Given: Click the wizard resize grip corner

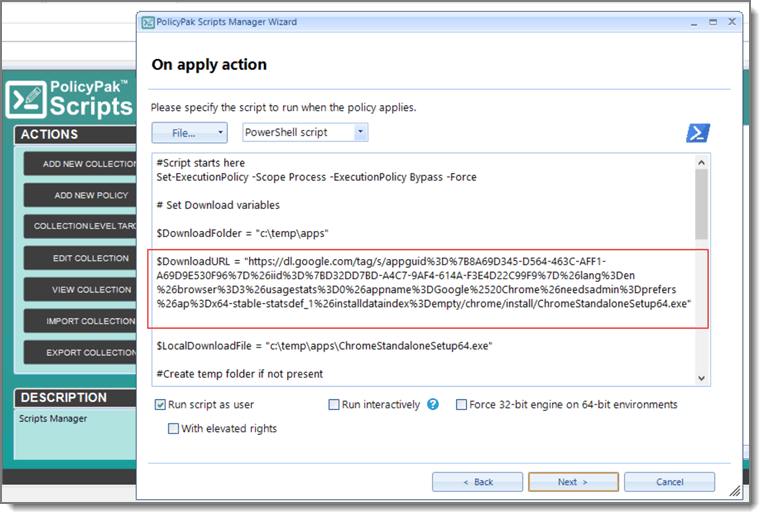Looking at the screenshot, I should (735, 491).
